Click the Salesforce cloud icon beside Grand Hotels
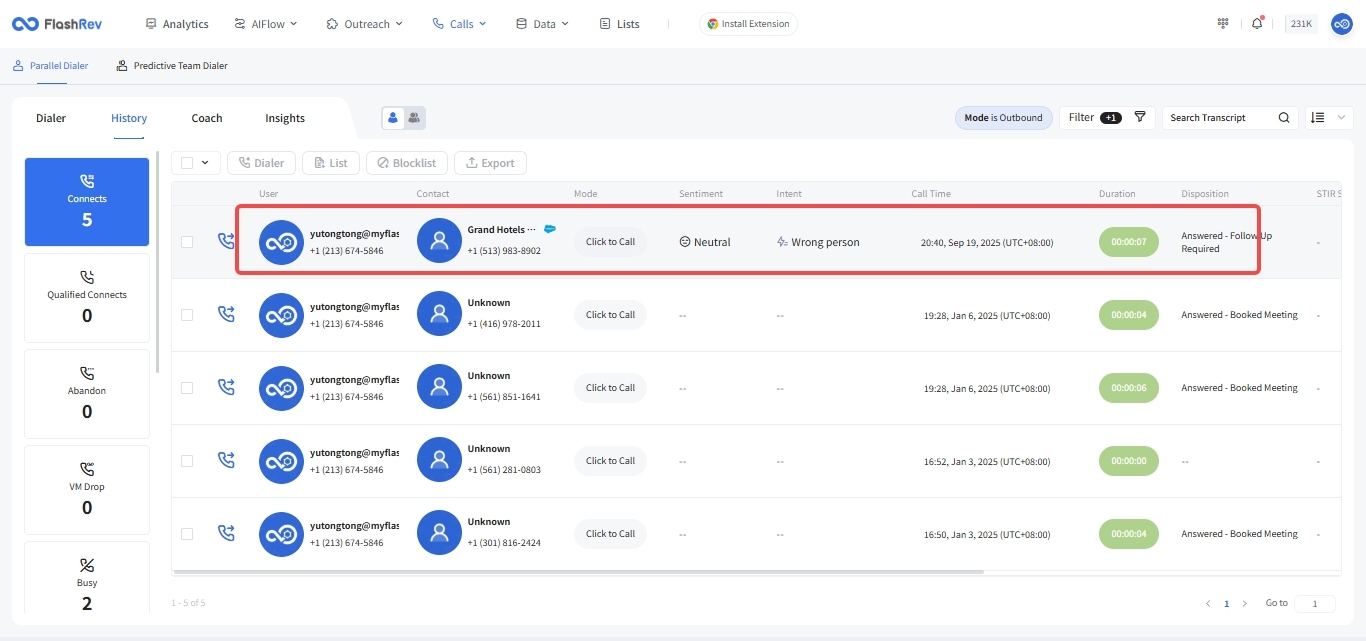 (550, 229)
